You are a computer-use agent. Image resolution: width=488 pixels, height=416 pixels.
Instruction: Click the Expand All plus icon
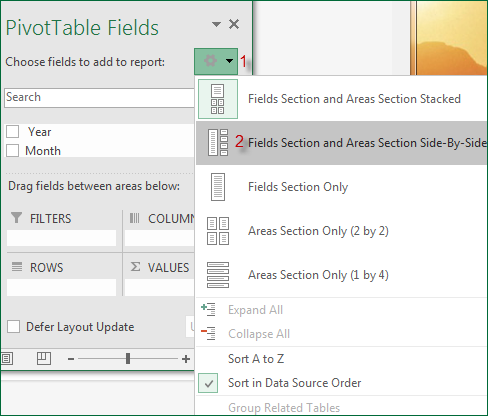click(208, 309)
